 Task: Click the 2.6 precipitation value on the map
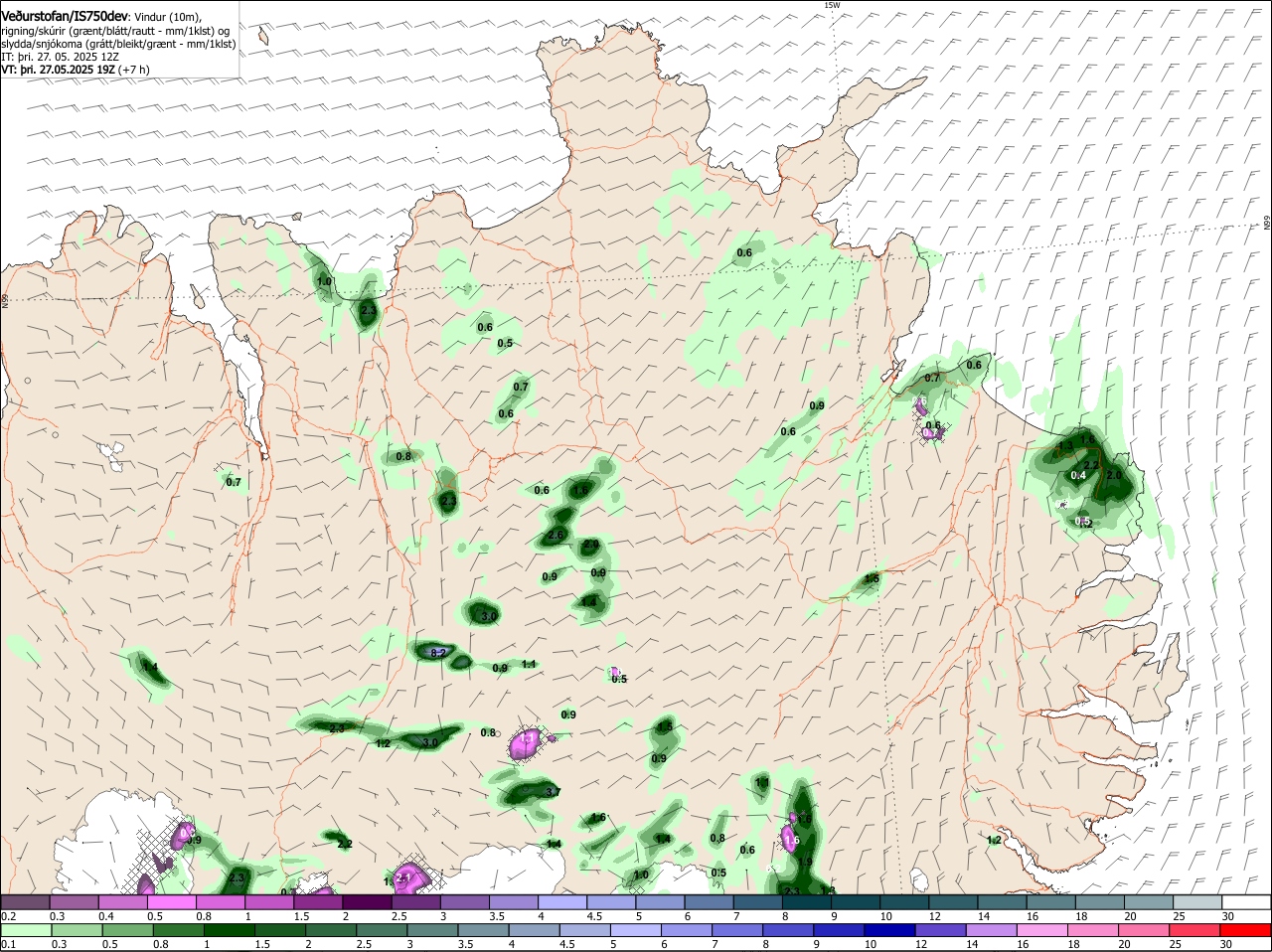tap(556, 536)
